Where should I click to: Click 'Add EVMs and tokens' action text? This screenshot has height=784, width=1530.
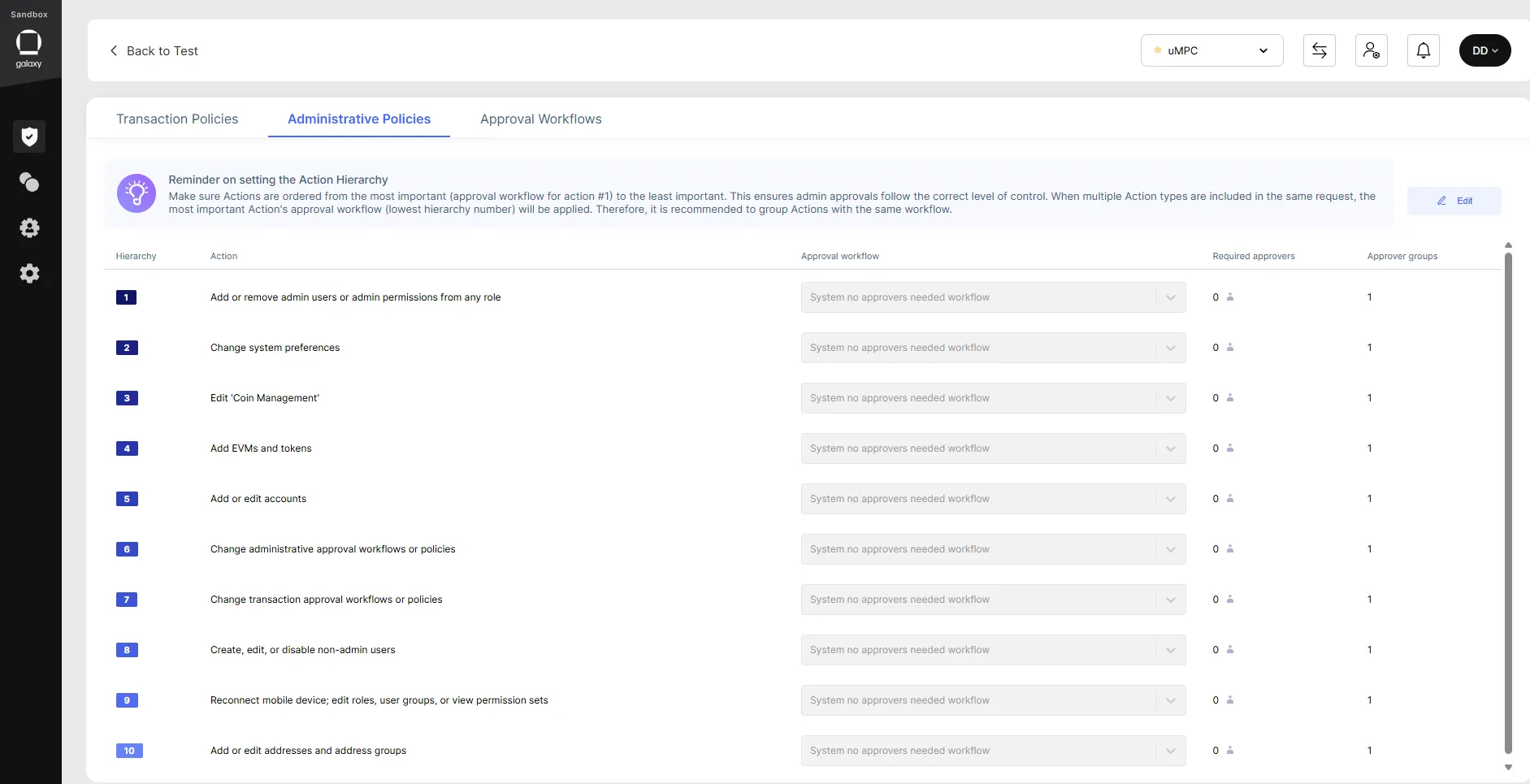(x=261, y=448)
